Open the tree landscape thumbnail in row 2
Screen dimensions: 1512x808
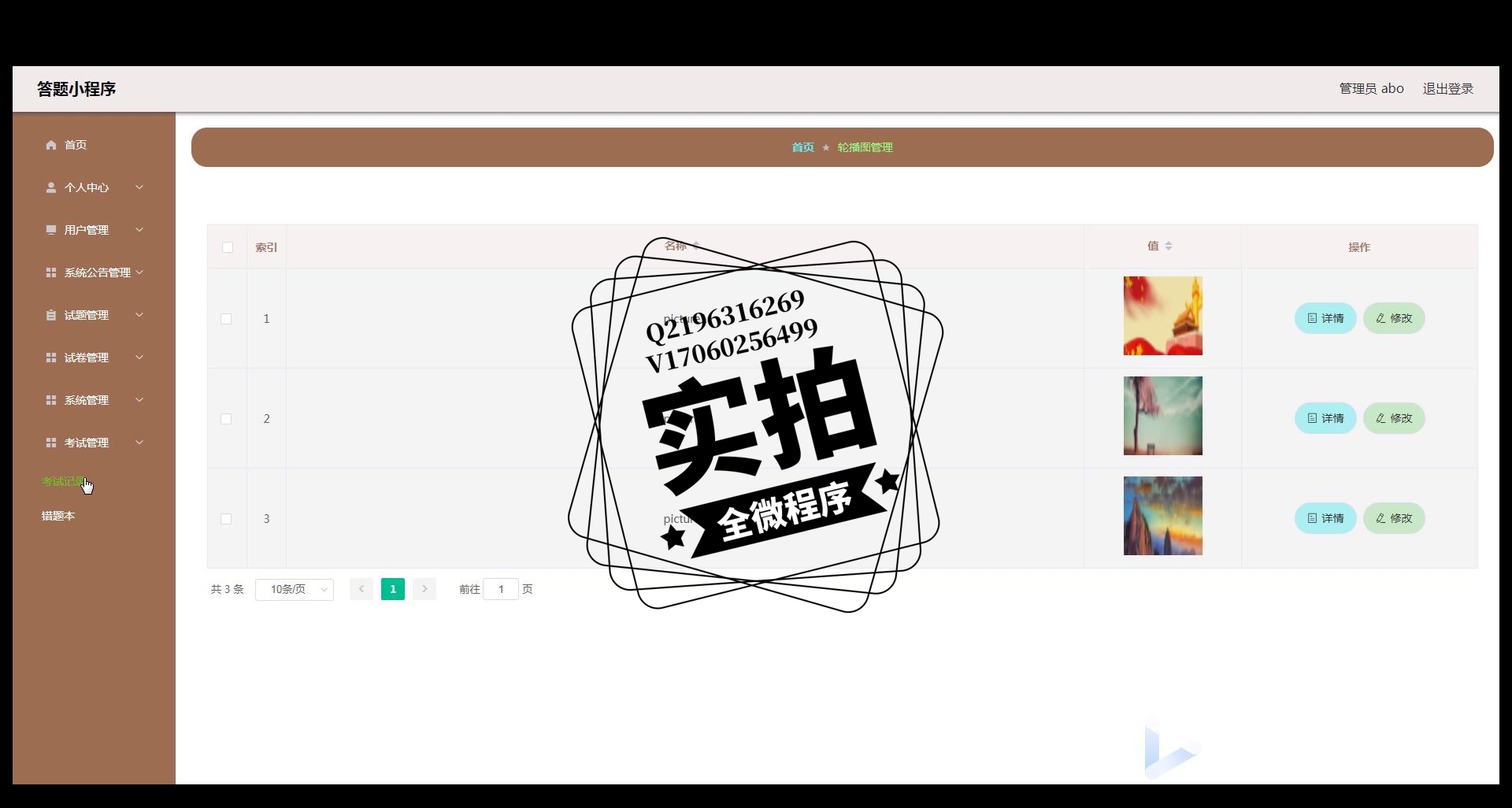click(x=1162, y=416)
